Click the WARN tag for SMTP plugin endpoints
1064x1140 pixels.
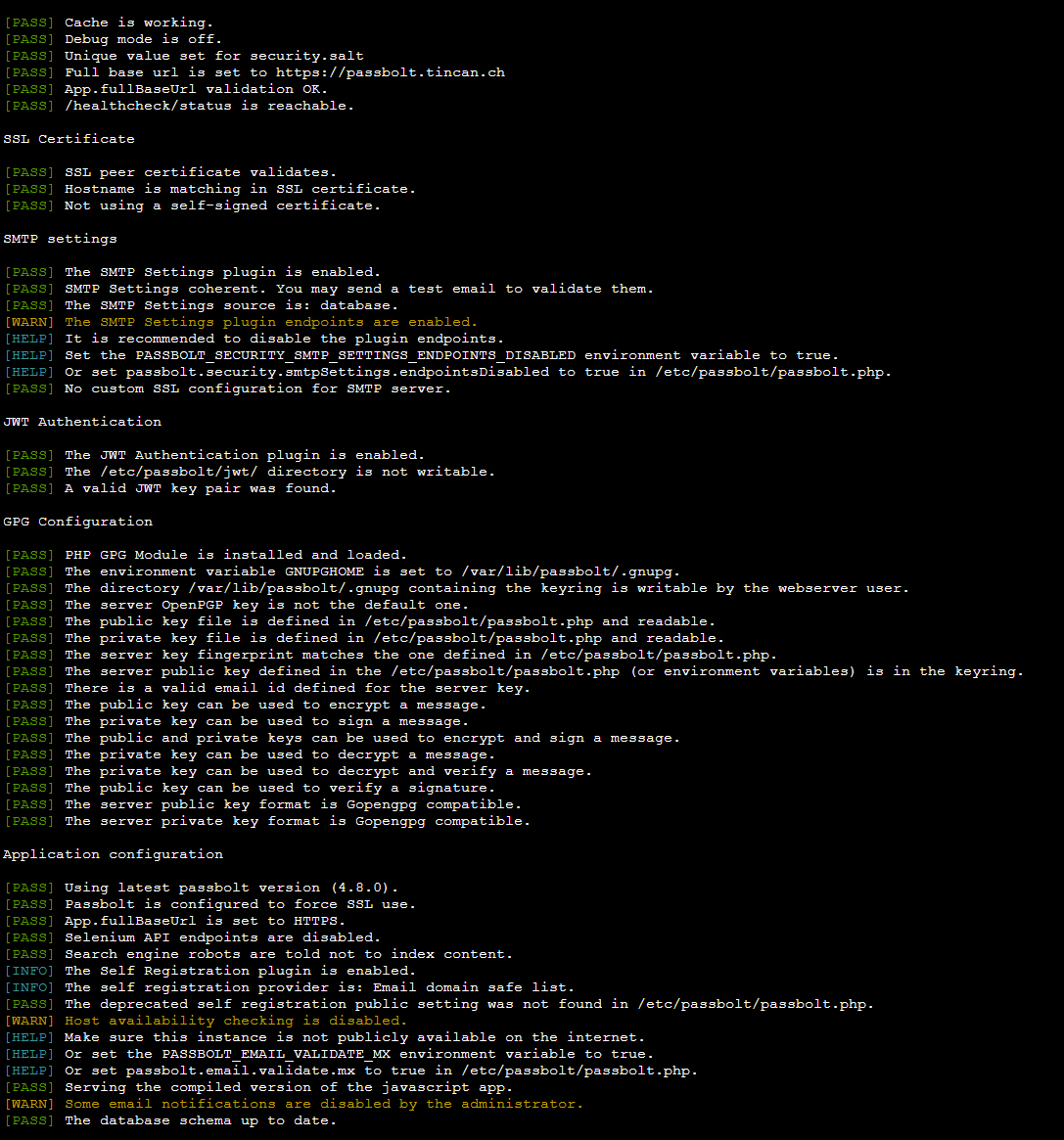[x=29, y=322]
